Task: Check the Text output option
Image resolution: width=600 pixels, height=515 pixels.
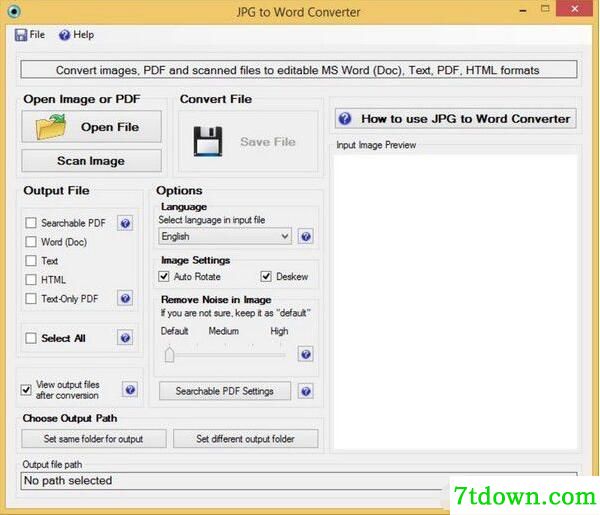Action: coord(31,261)
